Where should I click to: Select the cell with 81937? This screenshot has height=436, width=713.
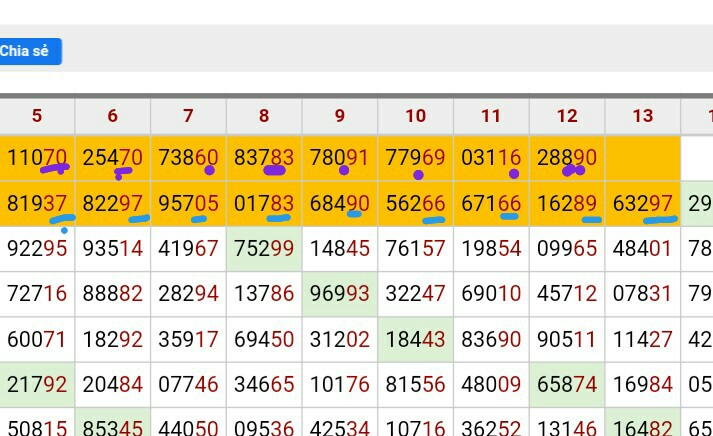[37, 204]
